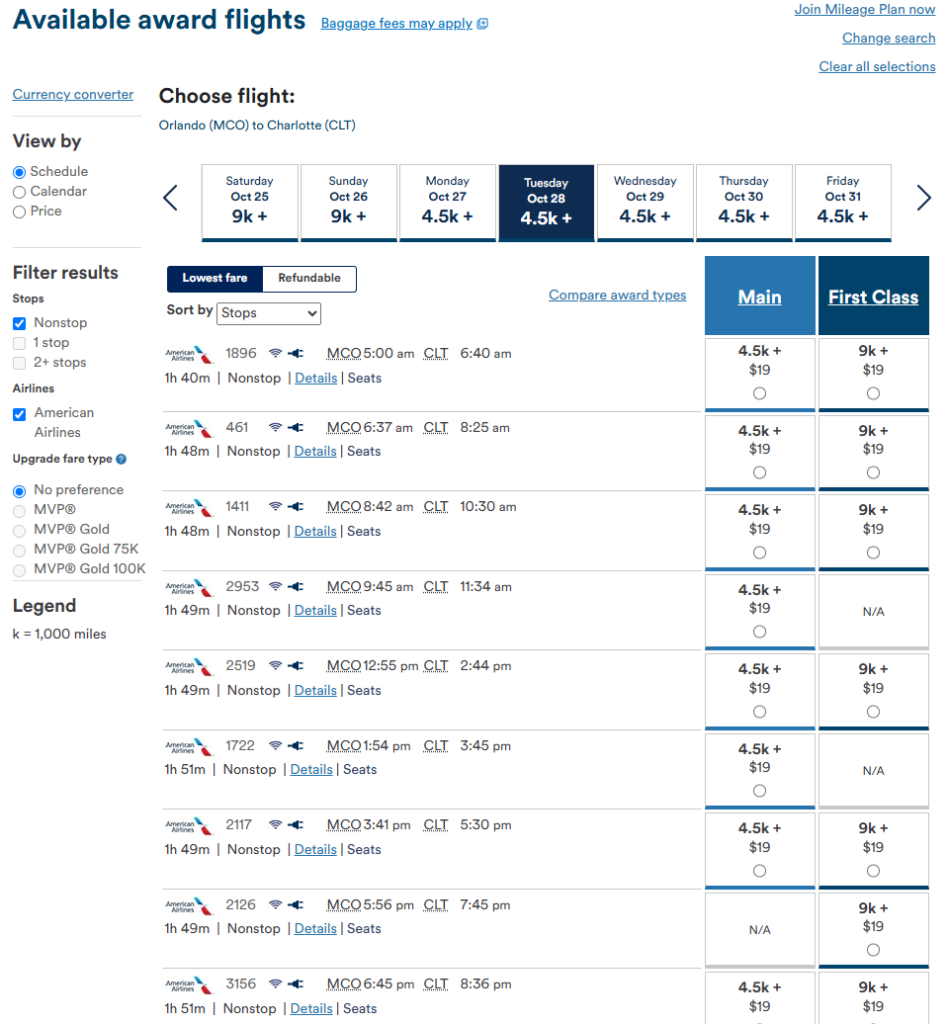Choose the MVP® Gold upgrade fare option

click(x=20, y=530)
